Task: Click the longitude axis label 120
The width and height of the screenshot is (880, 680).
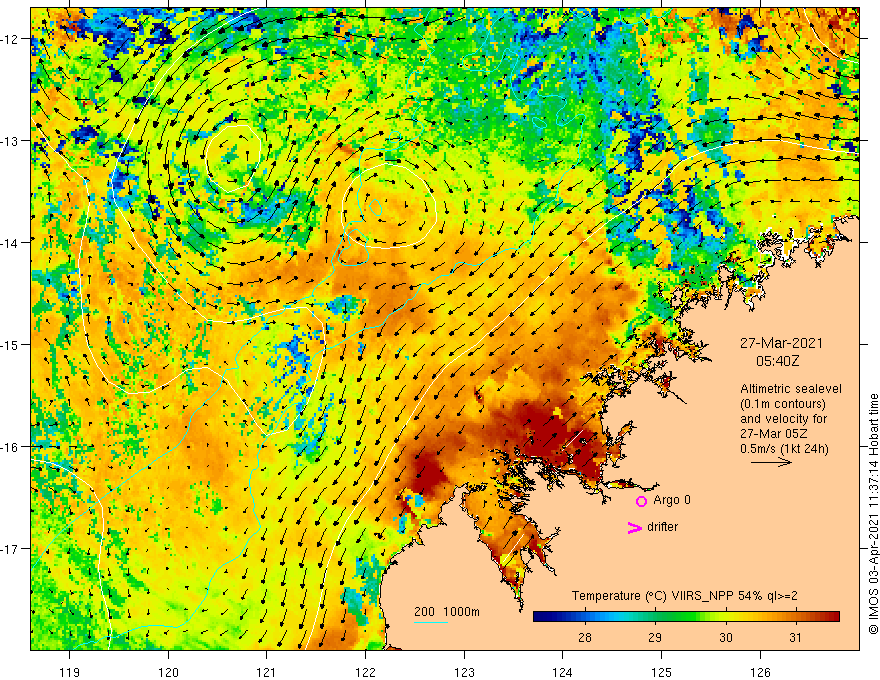Action: pyautogui.click(x=168, y=672)
